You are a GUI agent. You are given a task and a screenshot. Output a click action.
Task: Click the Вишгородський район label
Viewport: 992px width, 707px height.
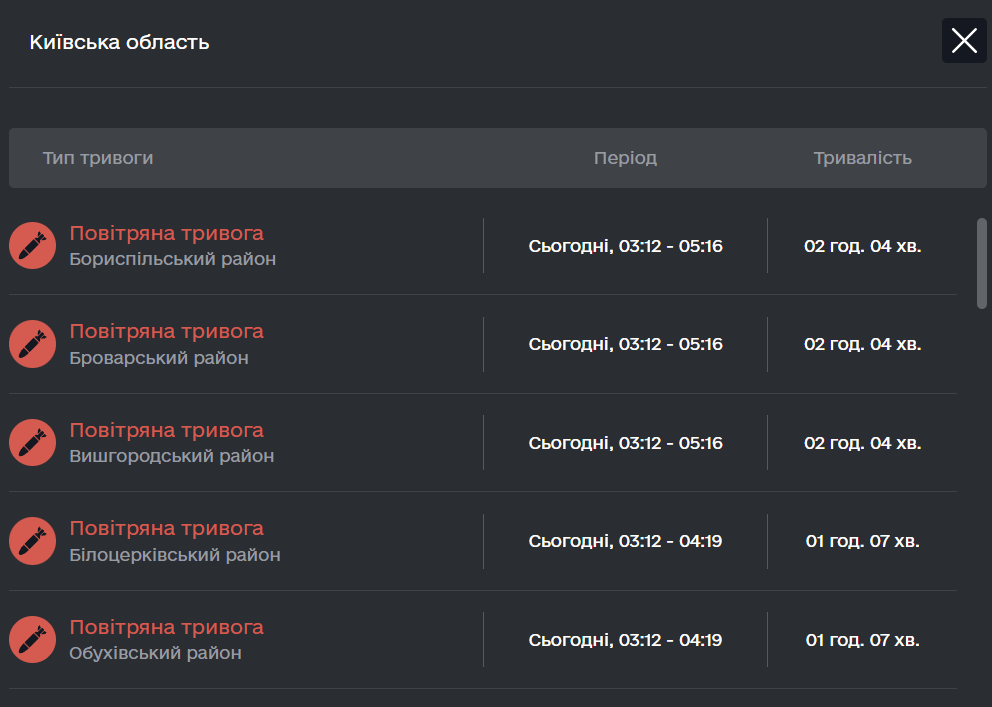click(171, 456)
